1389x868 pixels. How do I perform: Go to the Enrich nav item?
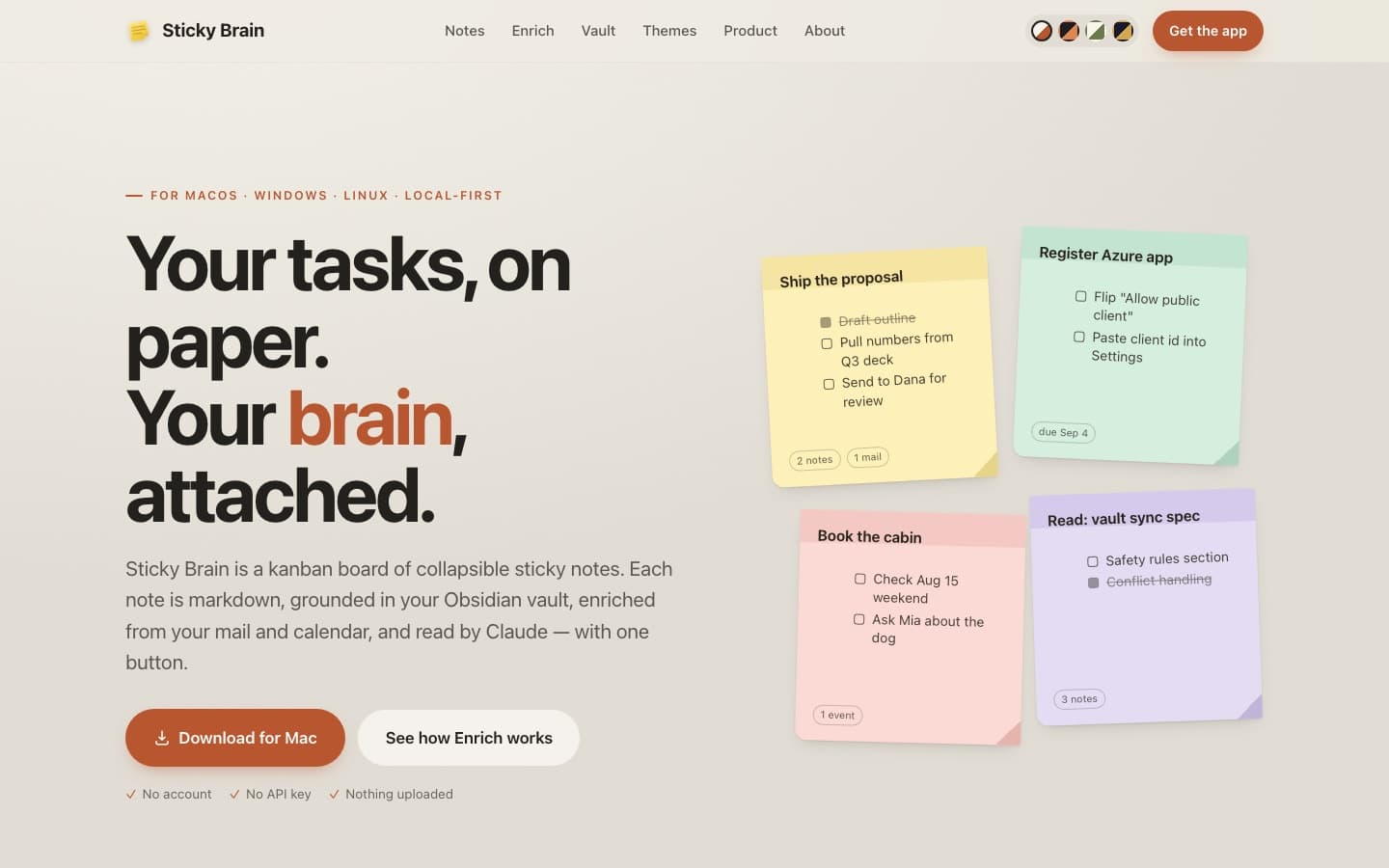tap(533, 31)
